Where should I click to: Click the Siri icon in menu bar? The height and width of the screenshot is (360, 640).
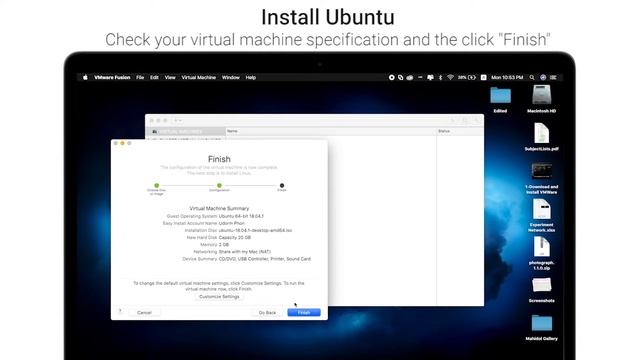click(543, 77)
